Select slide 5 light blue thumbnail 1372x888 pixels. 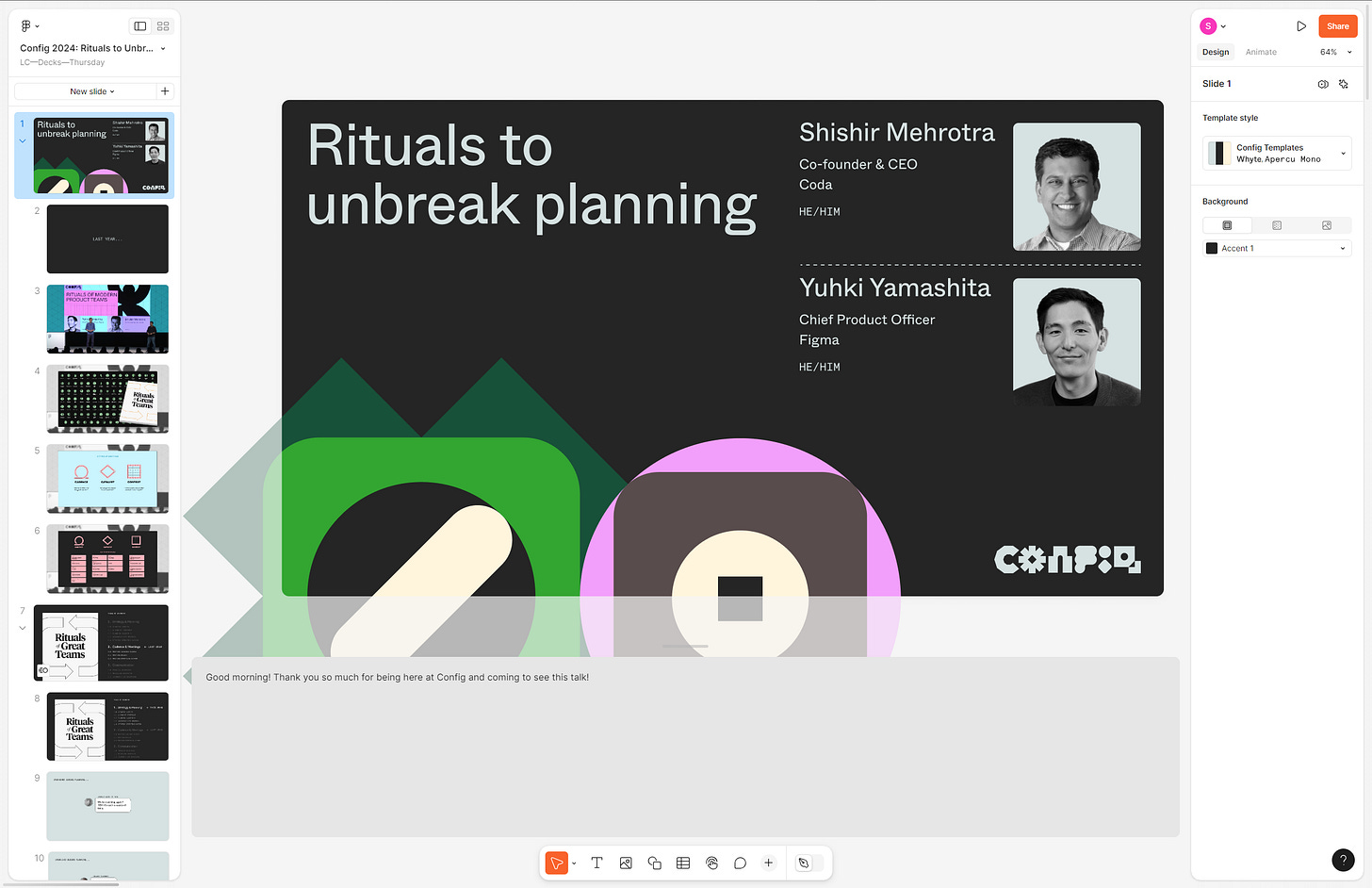tap(107, 479)
